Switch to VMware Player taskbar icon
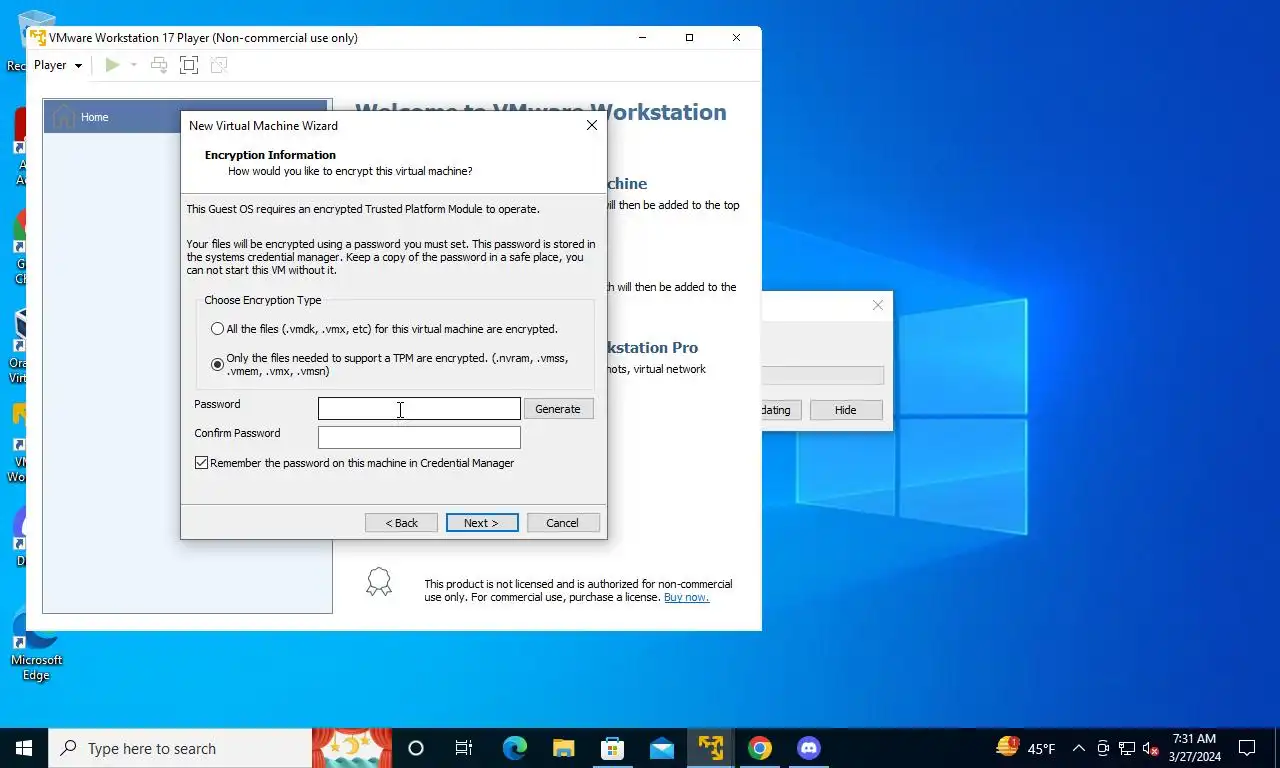 (711, 748)
